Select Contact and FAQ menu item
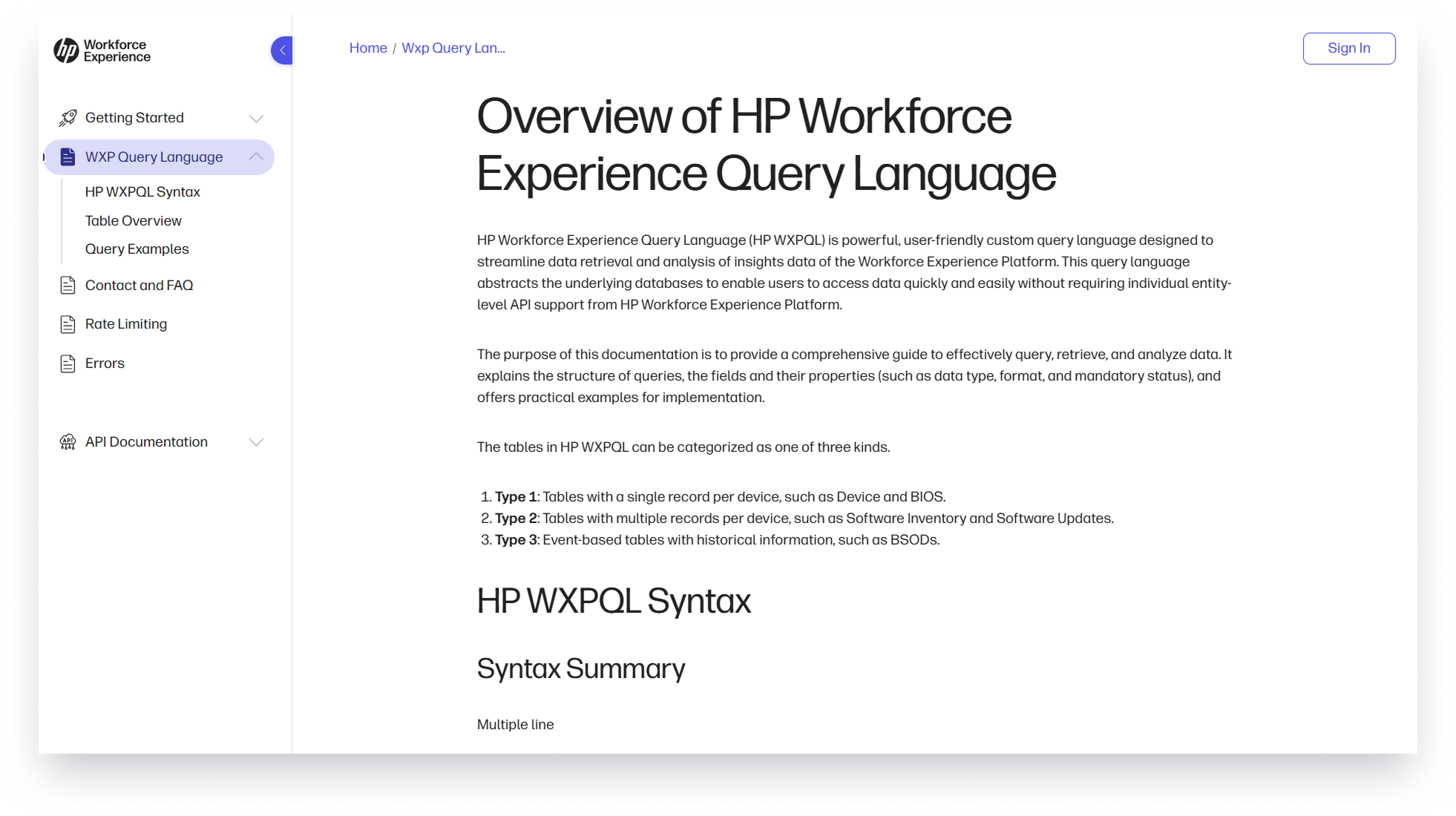Image resolution: width=1456 pixels, height=816 pixels. [x=139, y=286]
